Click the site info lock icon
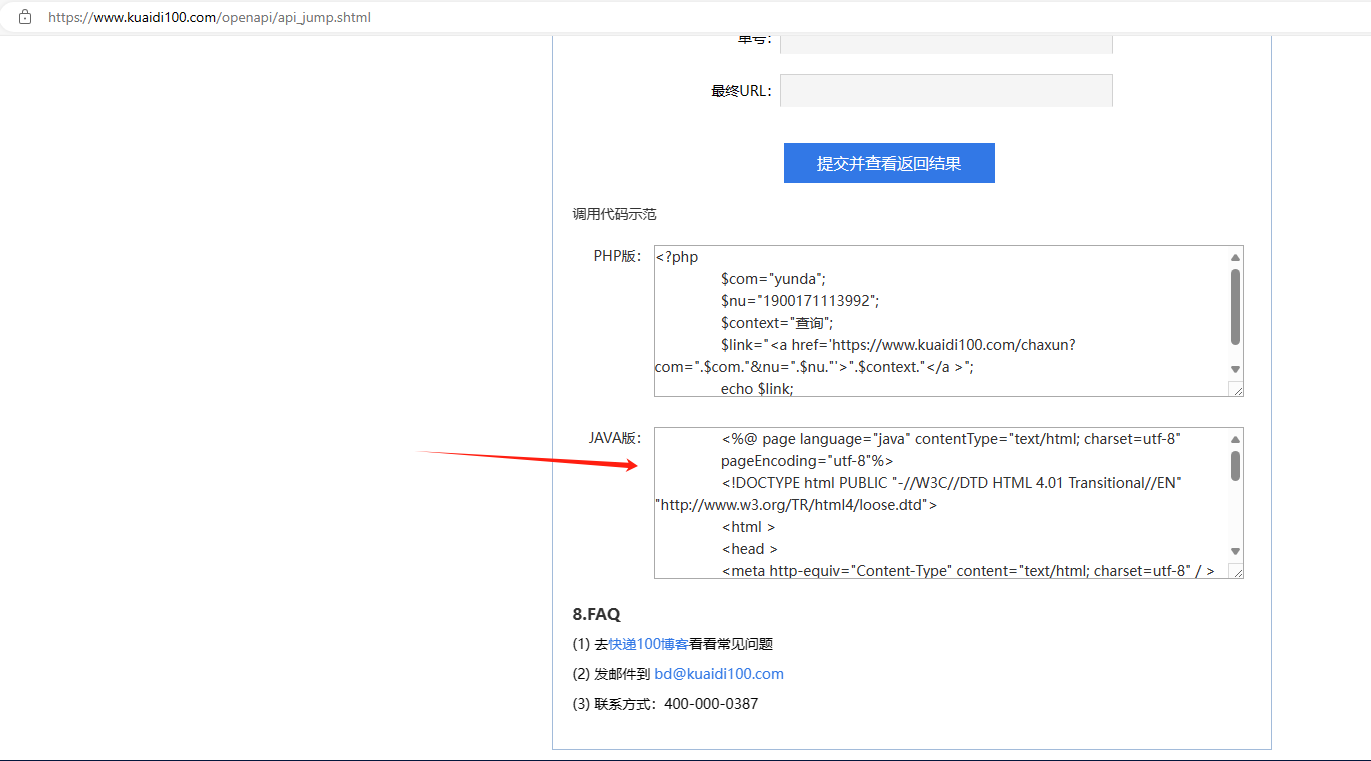Viewport: 1371px width, 761px height. 25,17
